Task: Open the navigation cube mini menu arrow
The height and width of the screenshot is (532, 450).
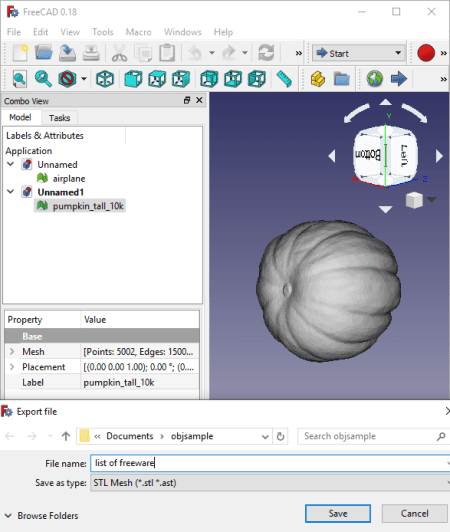Action: pos(431,200)
